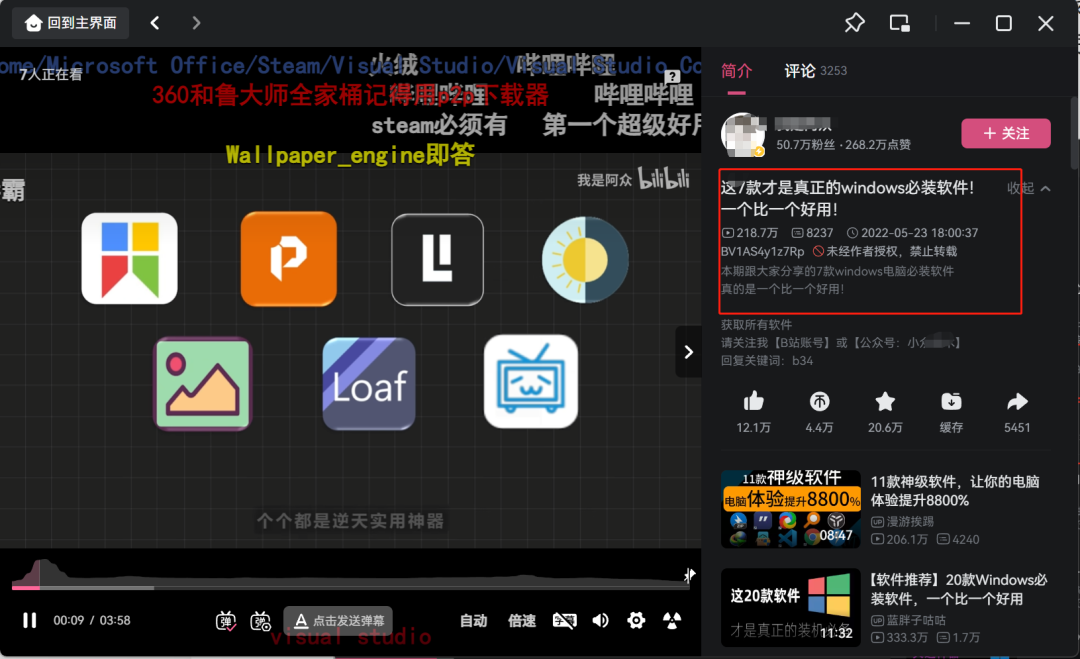Image resolution: width=1080 pixels, height=659 pixels.
Task: Share the video using arrow icon
Action: (1017, 401)
